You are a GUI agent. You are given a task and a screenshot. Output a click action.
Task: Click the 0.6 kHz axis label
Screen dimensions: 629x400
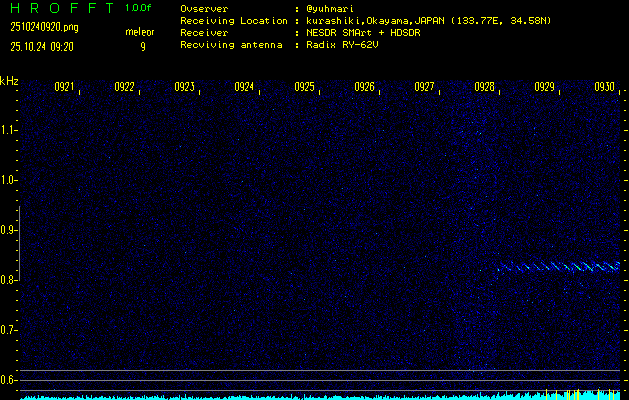coord(7,380)
